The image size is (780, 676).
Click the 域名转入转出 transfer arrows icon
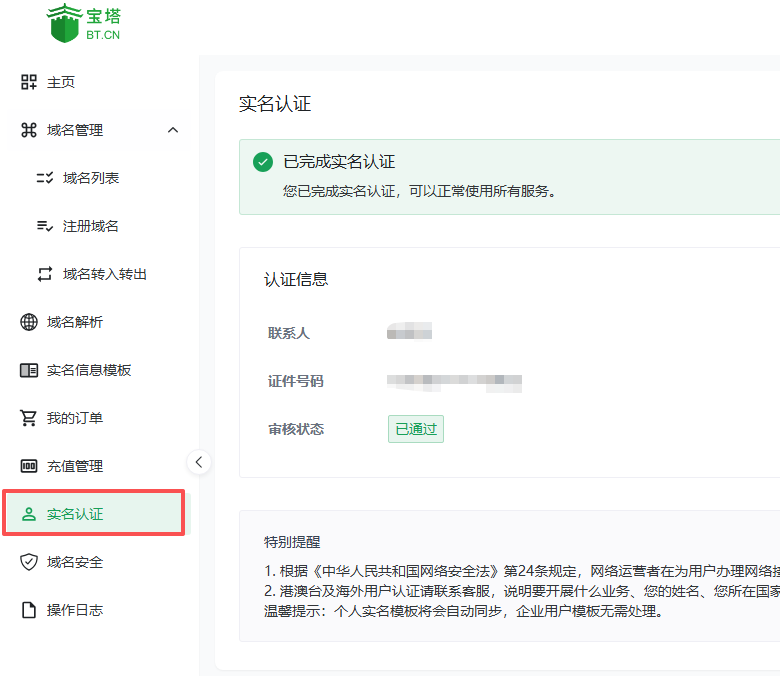pos(45,274)
